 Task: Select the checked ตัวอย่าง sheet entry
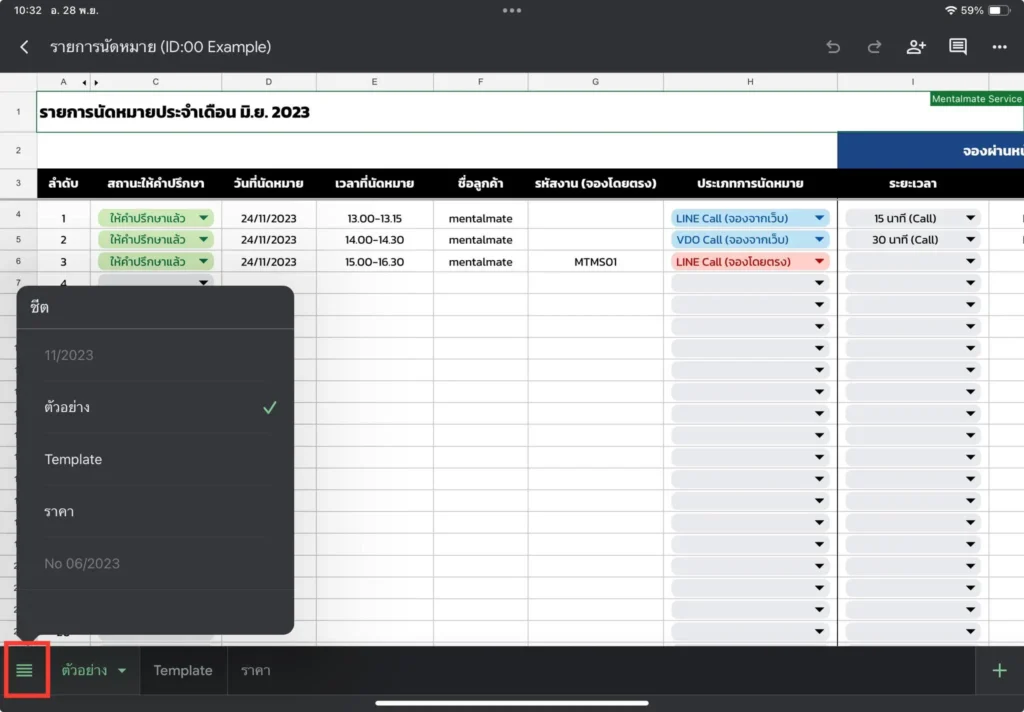coord(155,407)
